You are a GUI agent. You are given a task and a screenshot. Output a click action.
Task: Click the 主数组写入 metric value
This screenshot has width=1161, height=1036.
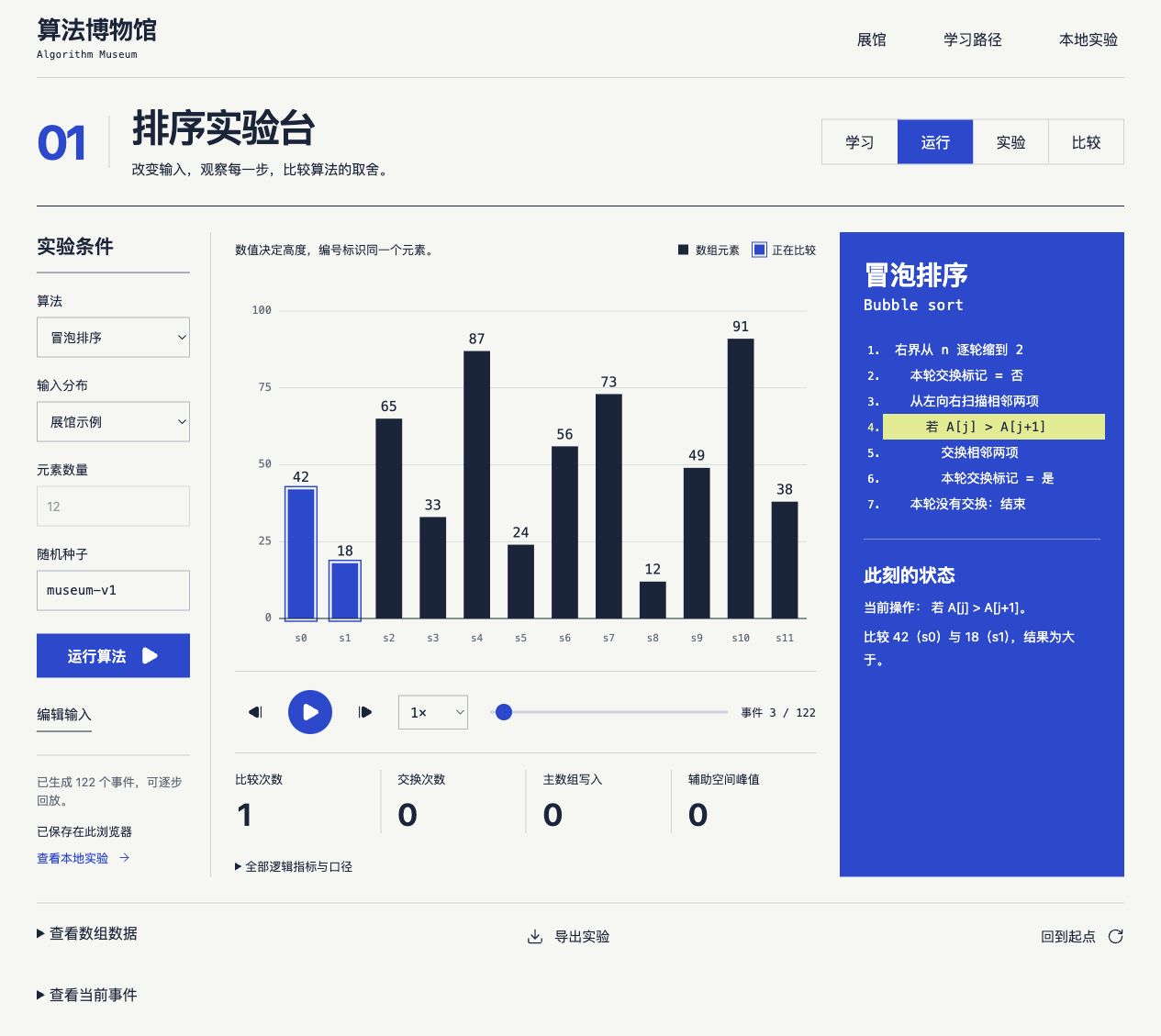[x=553, y=815]
